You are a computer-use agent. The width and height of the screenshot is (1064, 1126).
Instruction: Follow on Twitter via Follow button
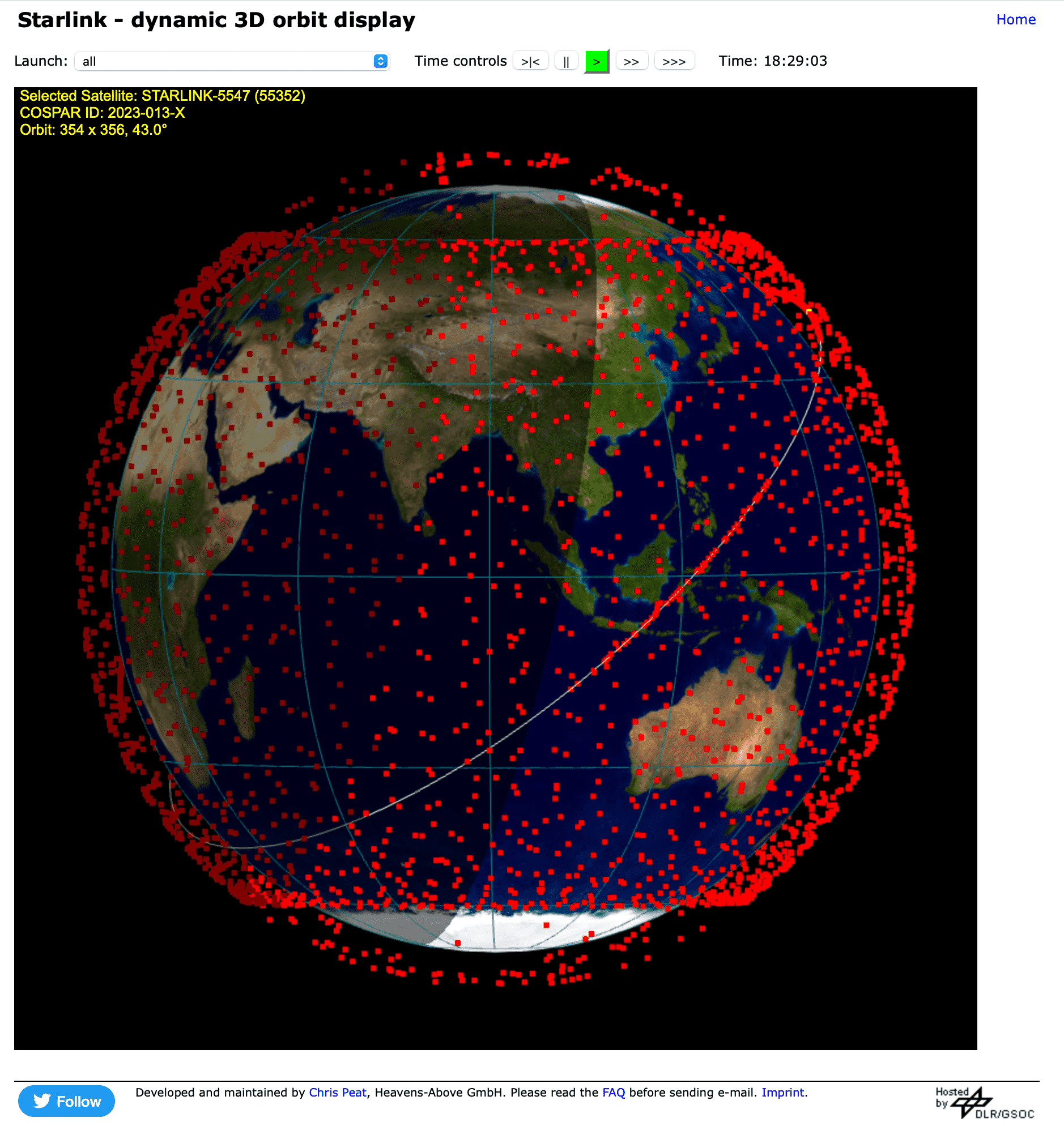(x=66, y=1101)
